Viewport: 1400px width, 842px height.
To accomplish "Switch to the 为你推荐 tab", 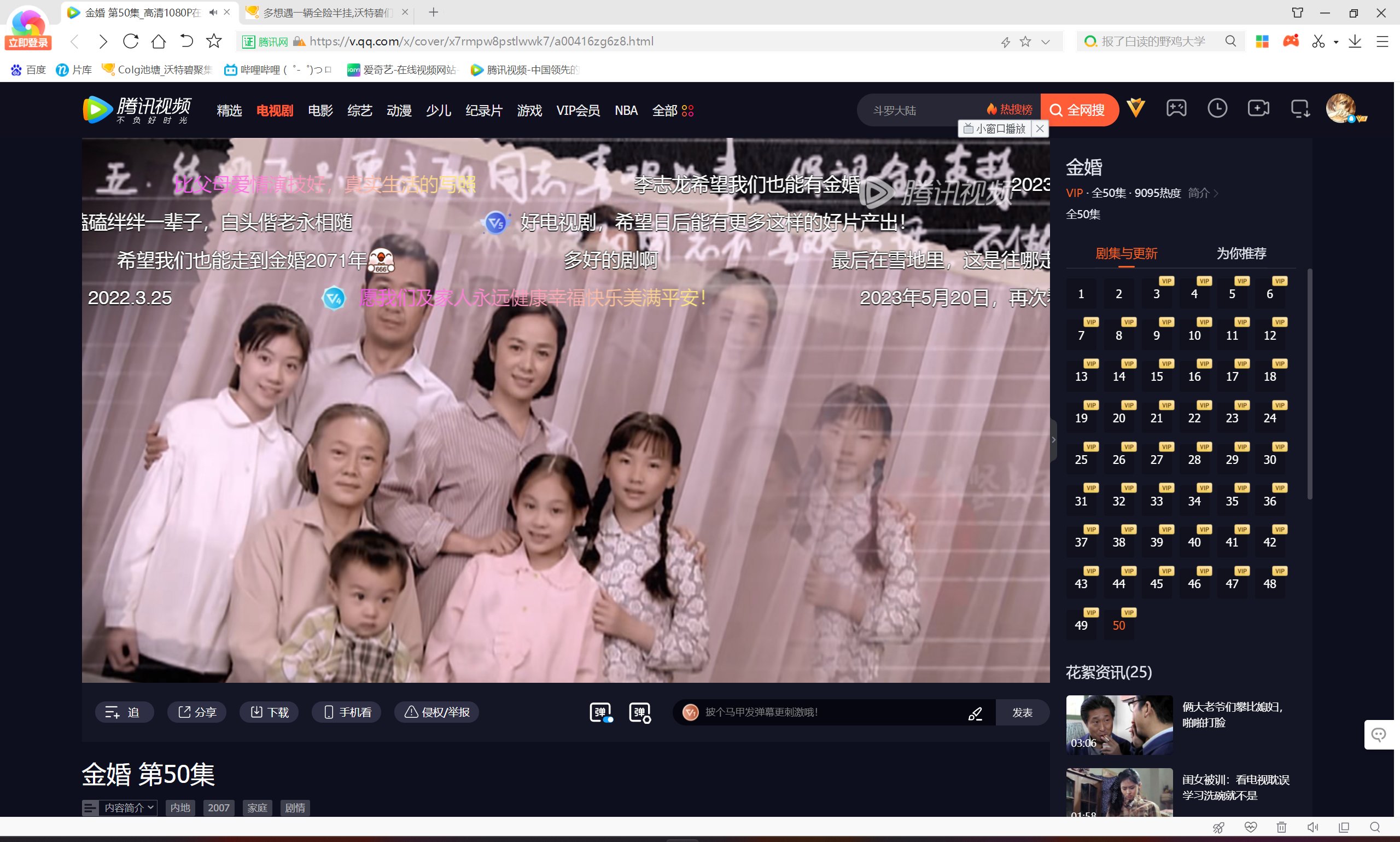I will click(1241, 253).
